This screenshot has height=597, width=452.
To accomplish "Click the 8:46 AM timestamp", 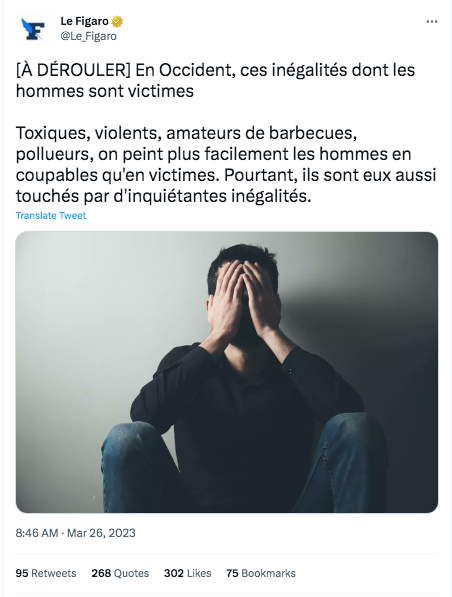I will click(37, 533).
